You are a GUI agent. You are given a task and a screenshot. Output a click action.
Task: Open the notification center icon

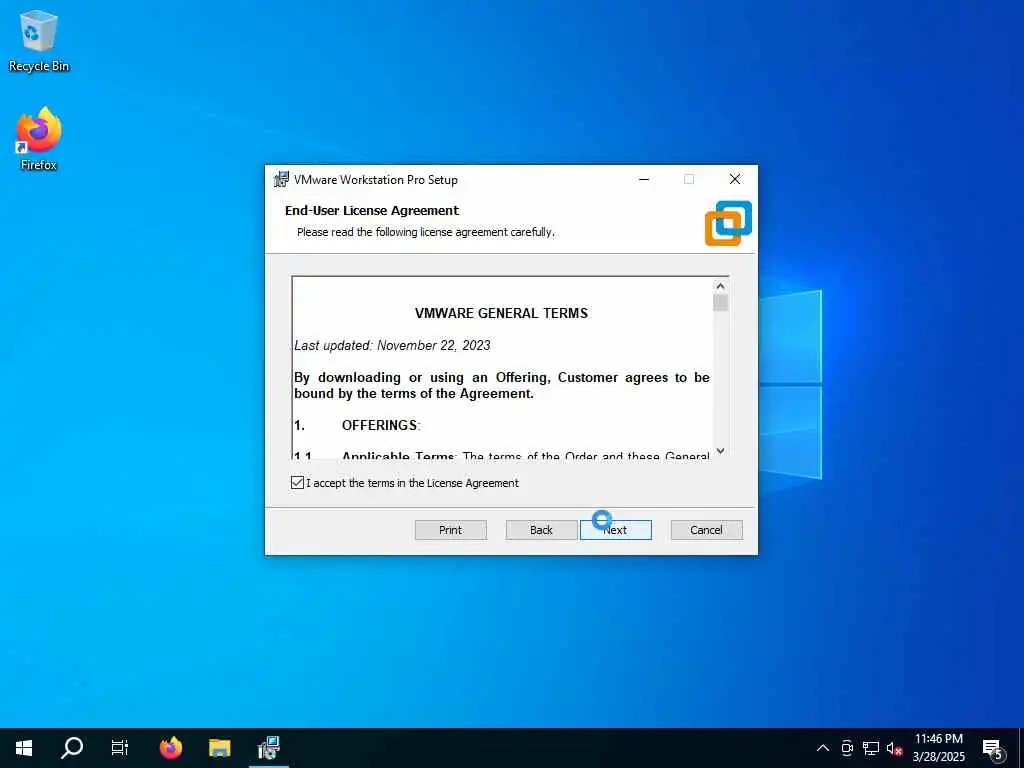click(x=993, y=749)
